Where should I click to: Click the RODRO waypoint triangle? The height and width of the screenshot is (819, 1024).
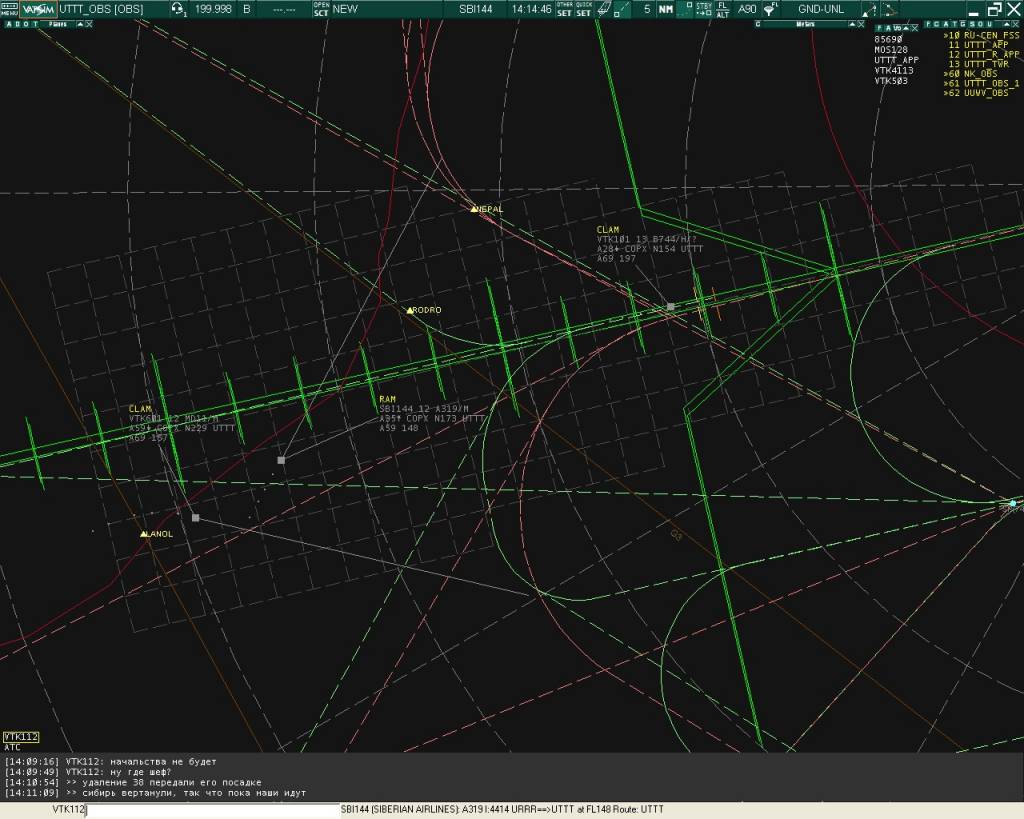click(410, 310)
